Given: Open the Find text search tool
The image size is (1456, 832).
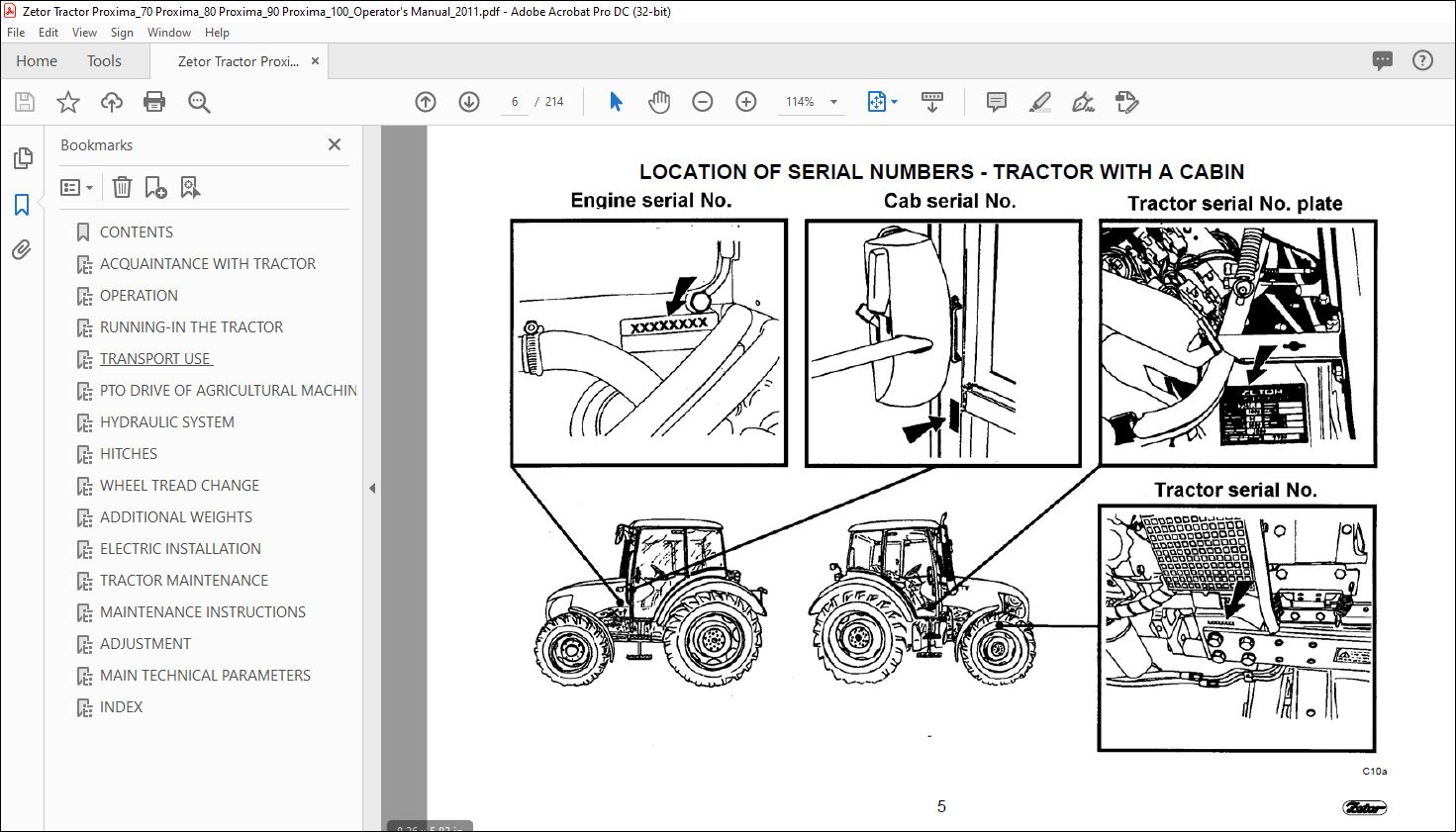Looking at the screenshot, I should tap(199, 102).
